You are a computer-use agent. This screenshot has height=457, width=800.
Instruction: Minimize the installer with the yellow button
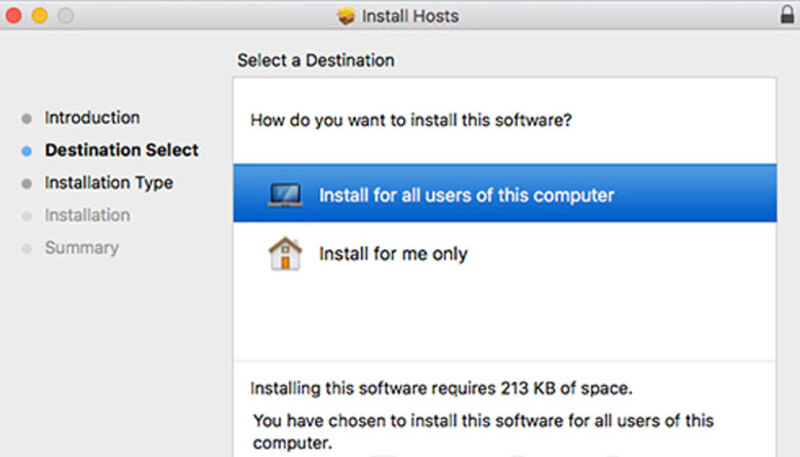[x=40, y=16]
